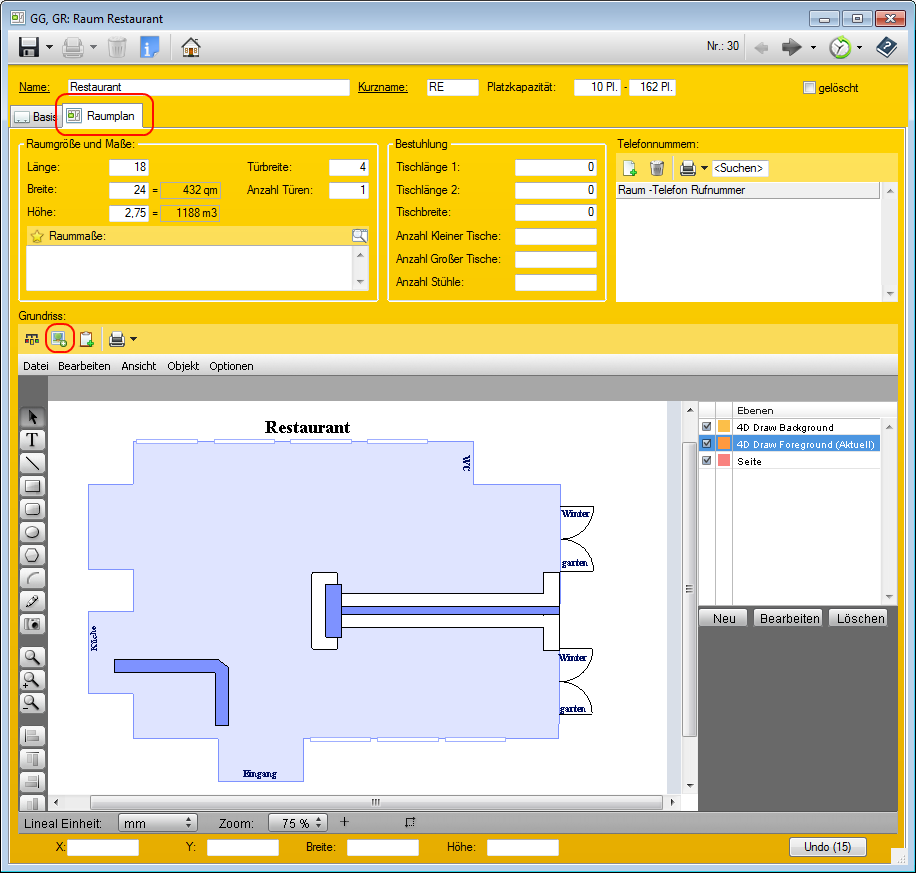Image resolution: width=916 pixels, height=873 pixels.
Task: Select the Line drawing tool
Action: (33, 463)
